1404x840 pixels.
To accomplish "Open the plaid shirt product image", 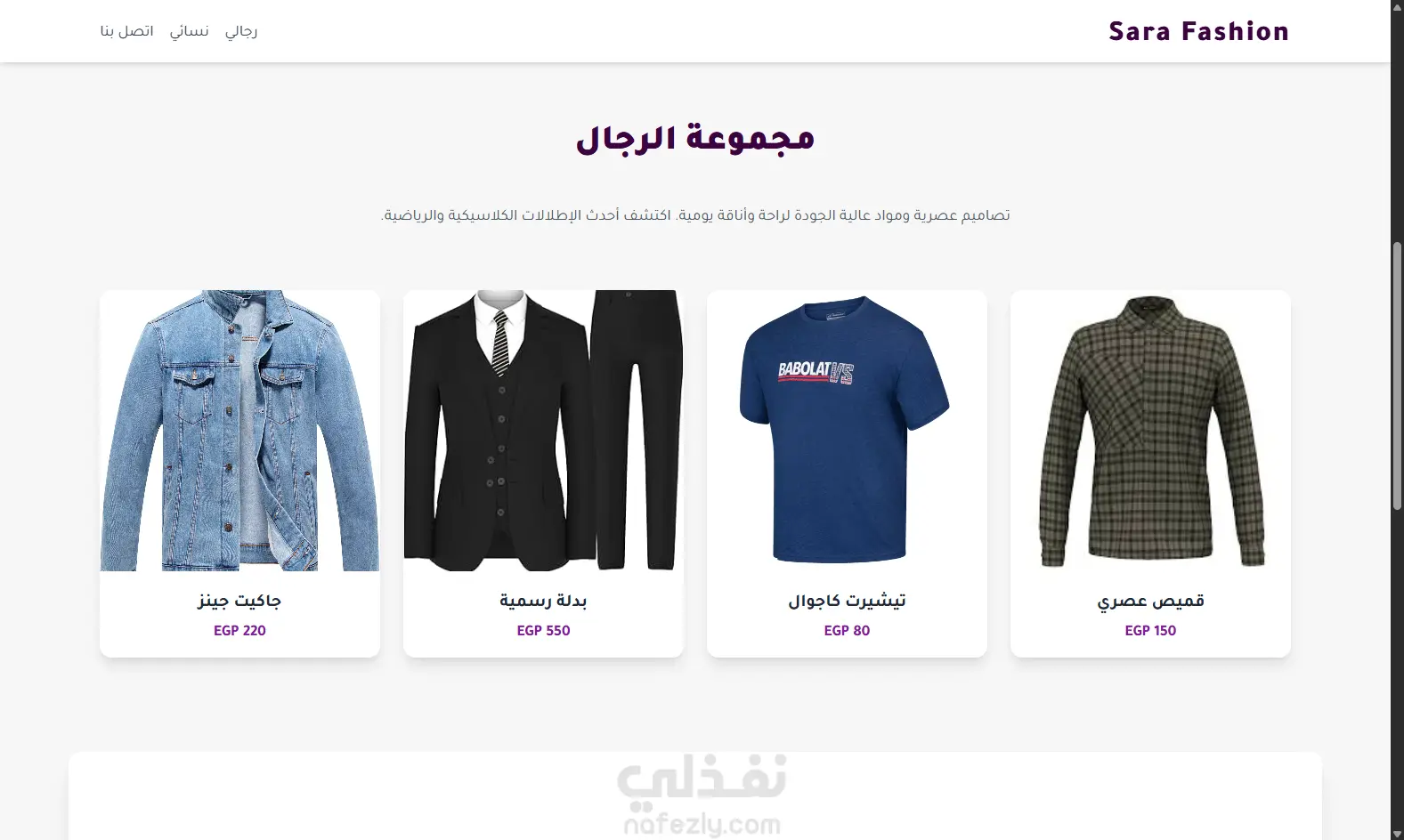I will coord(1150,431).
